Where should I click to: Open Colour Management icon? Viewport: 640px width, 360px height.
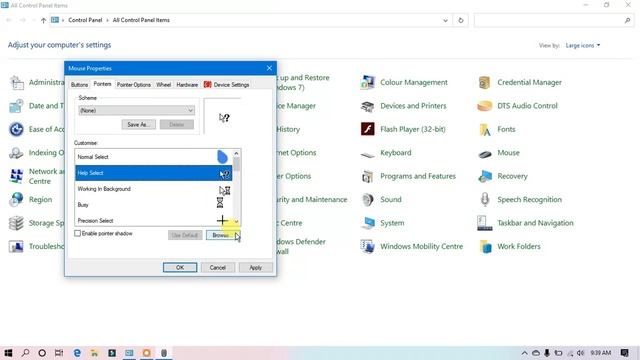click(367, 82)
